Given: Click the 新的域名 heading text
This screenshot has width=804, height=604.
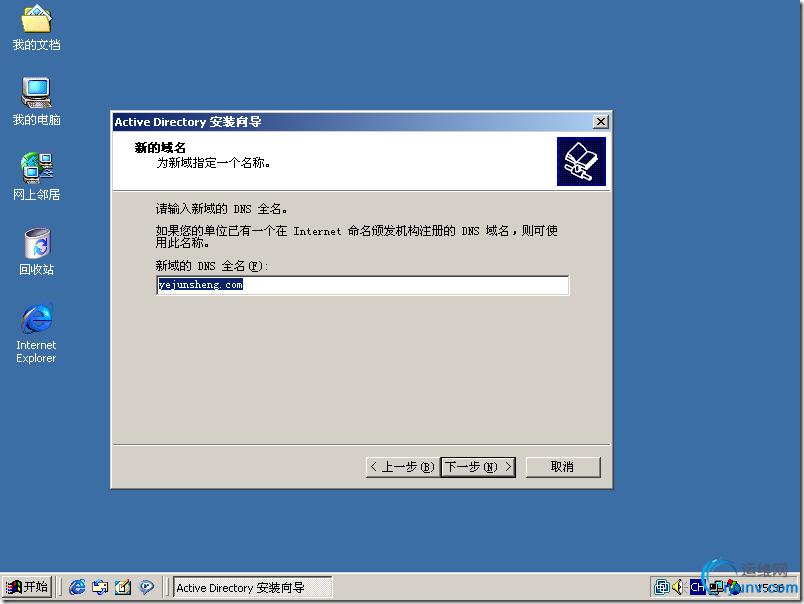Looking at the screenshot, I should pyautogui.click(x=160, y=148).
